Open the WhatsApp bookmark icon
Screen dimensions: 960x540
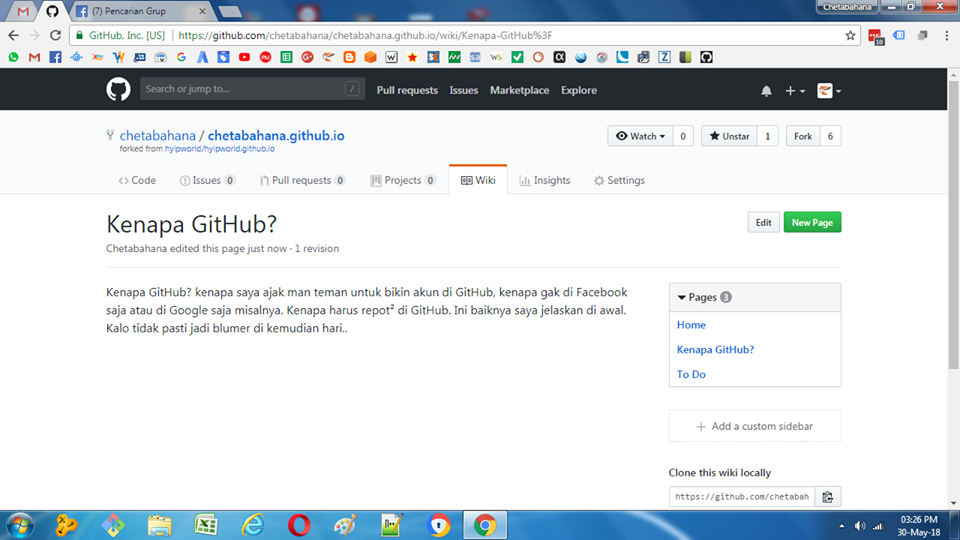(x=13, y=57)
